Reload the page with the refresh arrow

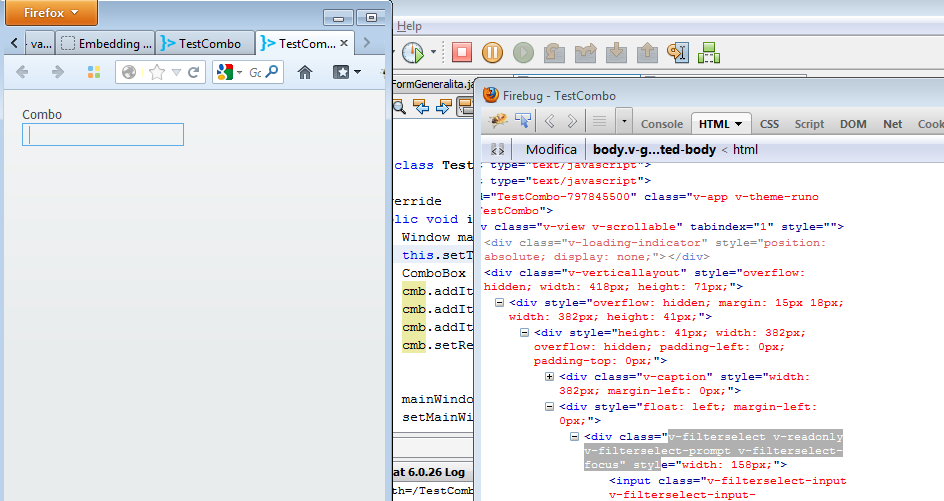click(x=193, y=72)
